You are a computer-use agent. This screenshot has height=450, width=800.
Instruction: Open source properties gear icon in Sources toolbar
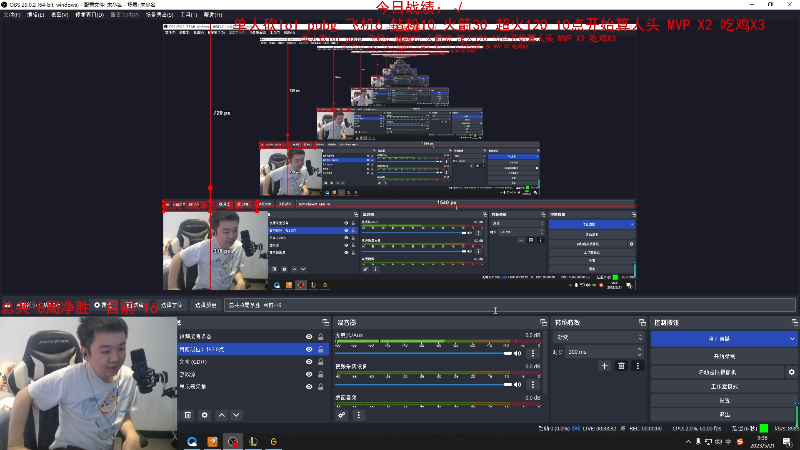pyautogui.click(x=205, y=415)
